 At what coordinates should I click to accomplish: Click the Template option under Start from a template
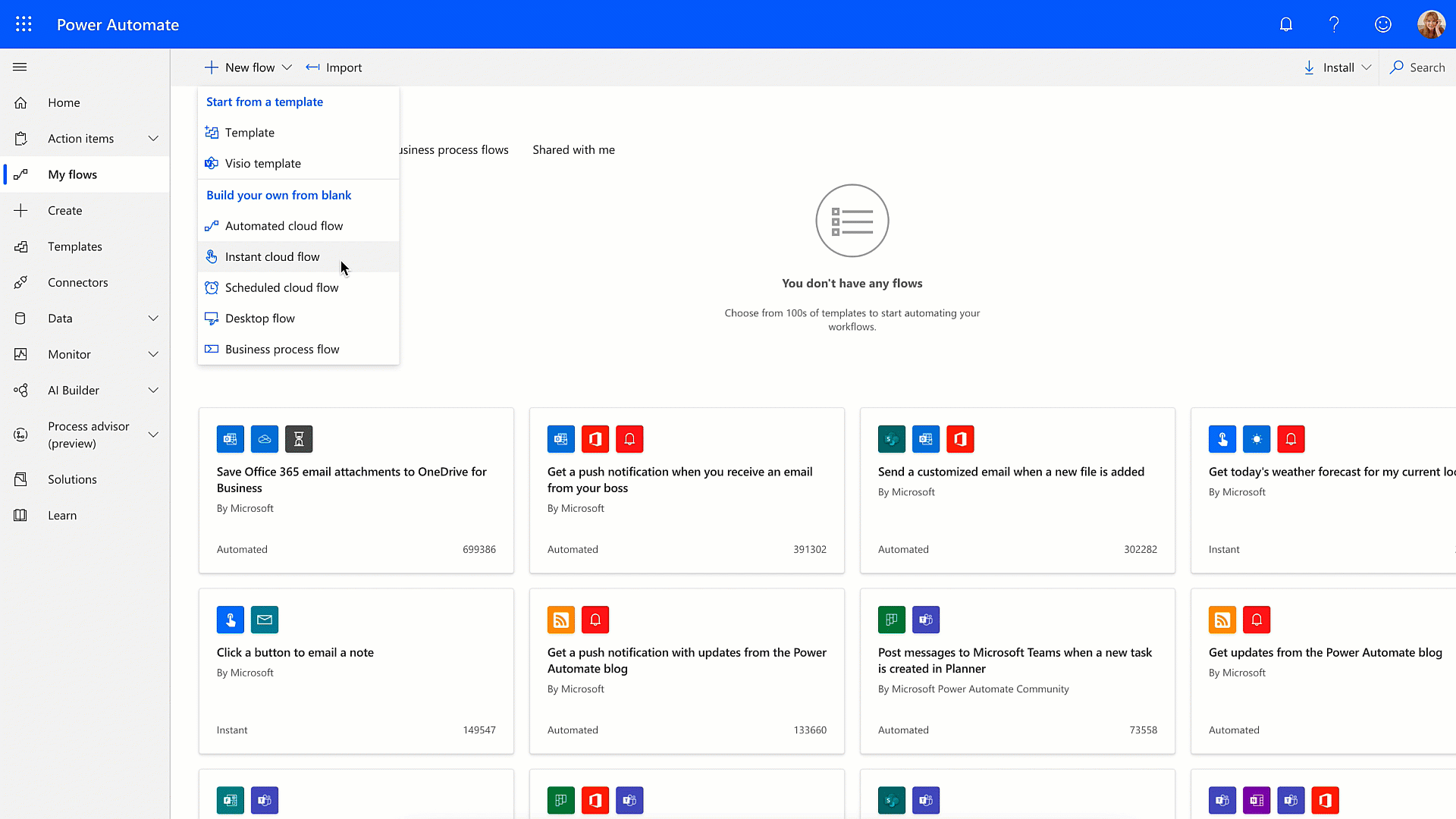(250, 132)
